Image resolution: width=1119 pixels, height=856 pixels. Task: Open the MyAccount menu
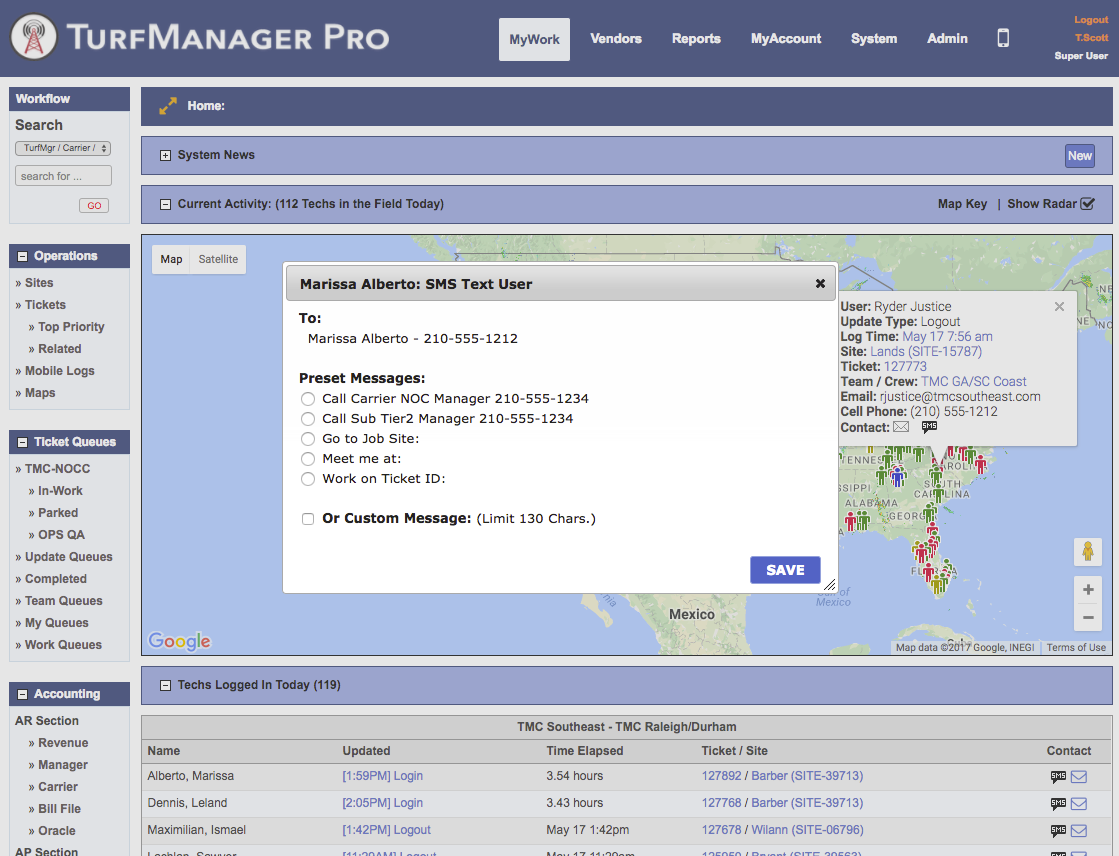pyautogui.click(x=786, y=39)
